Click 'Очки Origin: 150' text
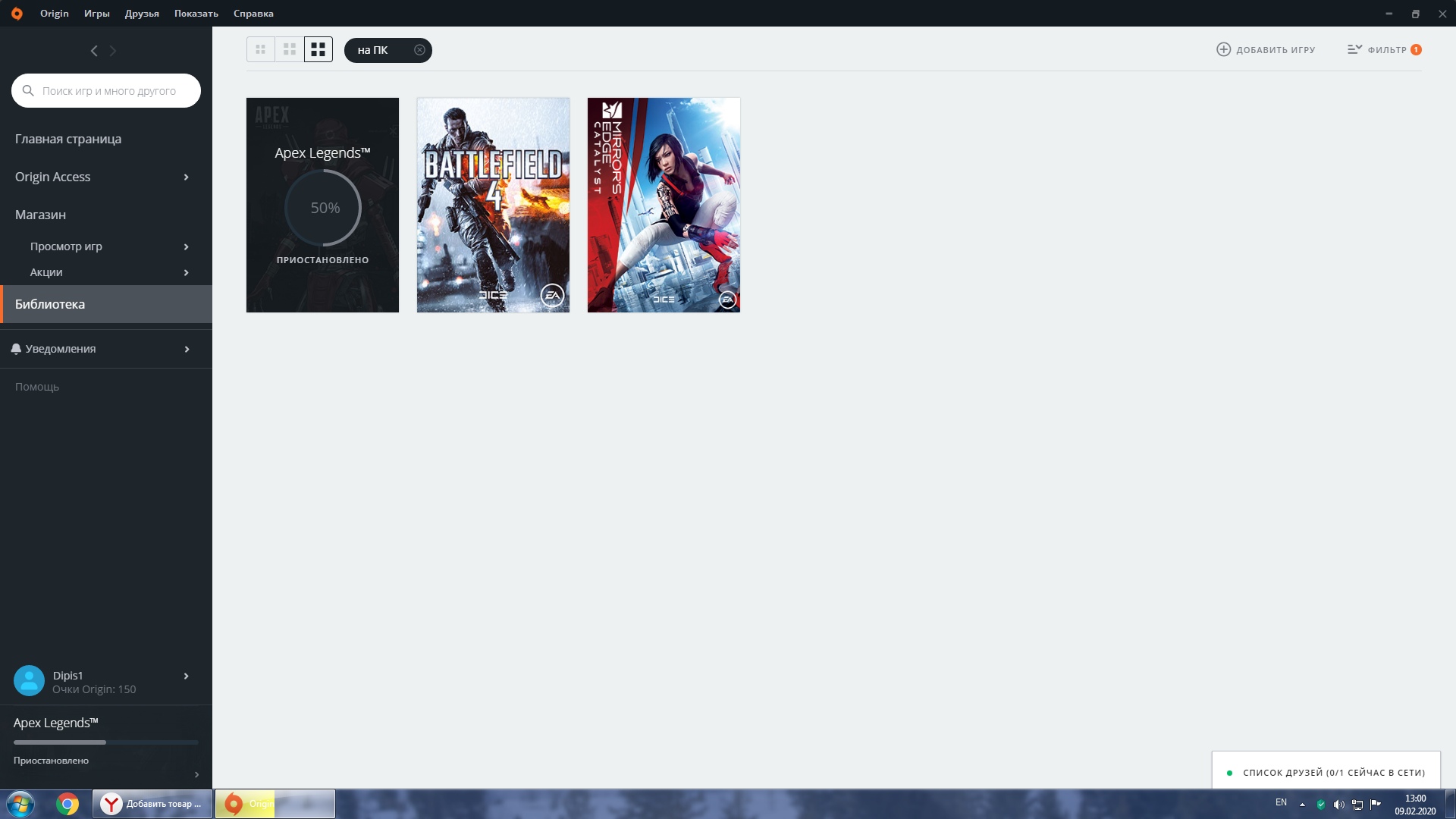Image resolution: width=1456 pixels, height=819 pixels. (94, 689)
